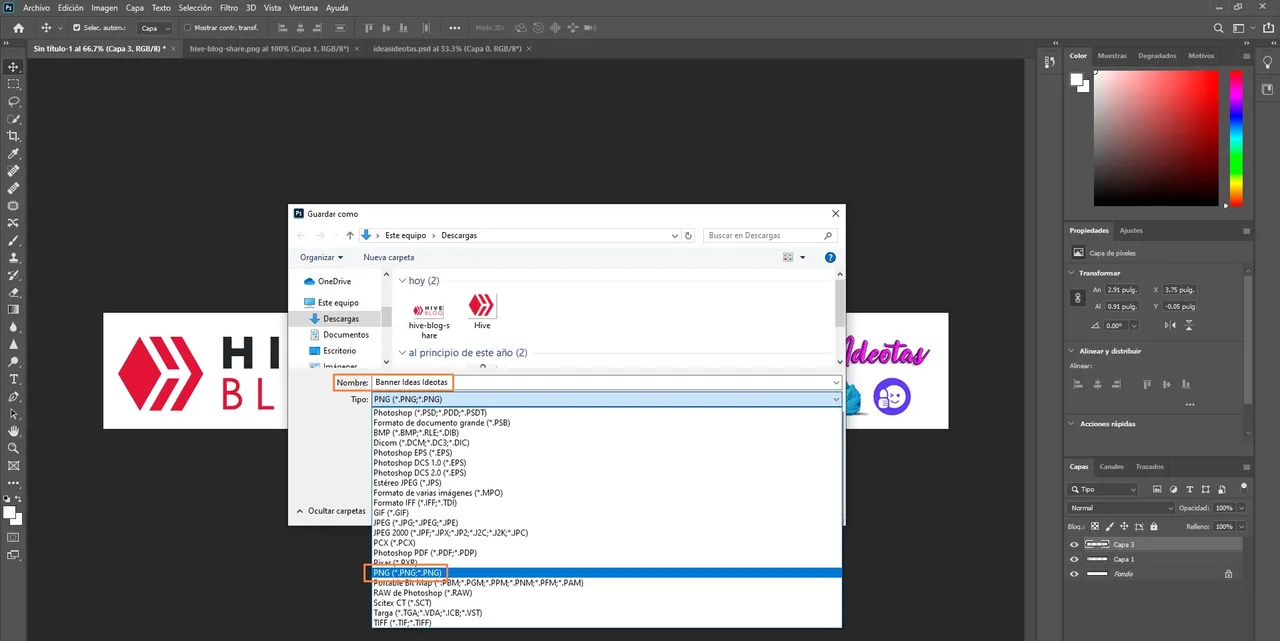Screen dimensions: 1280x641
Task: Select the Brush tool
Action: 14,240
